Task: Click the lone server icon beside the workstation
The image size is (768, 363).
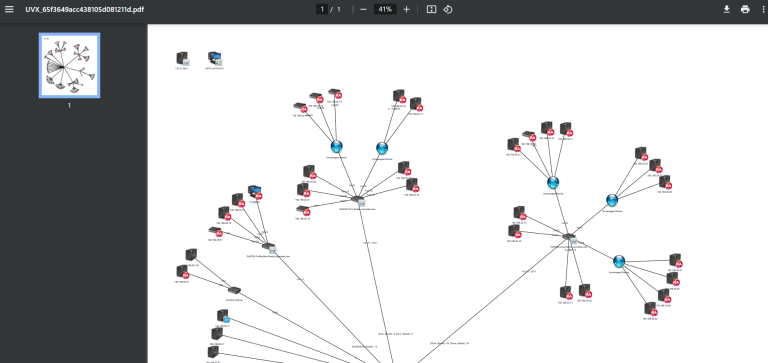Action: tap(183, 59)
